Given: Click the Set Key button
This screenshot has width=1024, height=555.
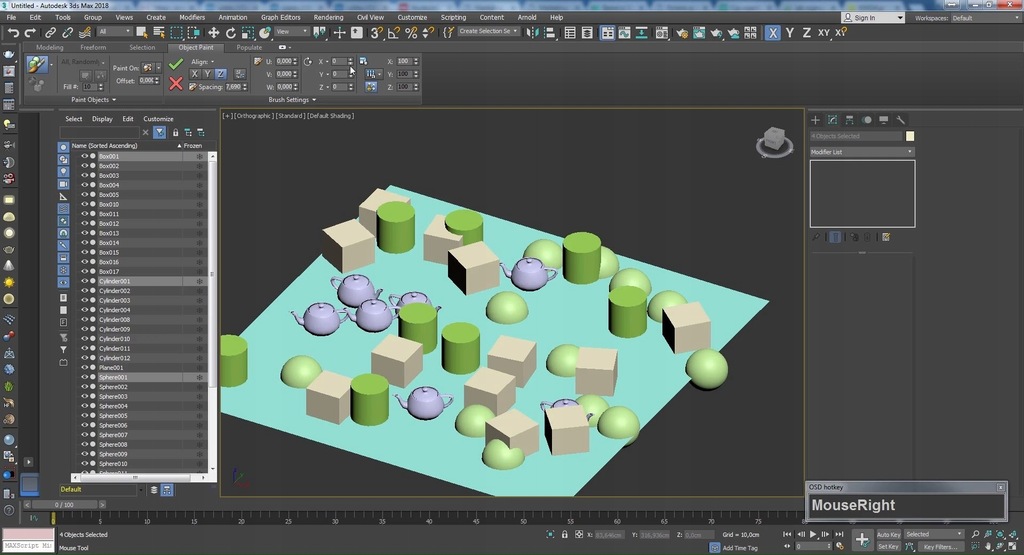Looking at the screenshot, I should tap(888, 547).
